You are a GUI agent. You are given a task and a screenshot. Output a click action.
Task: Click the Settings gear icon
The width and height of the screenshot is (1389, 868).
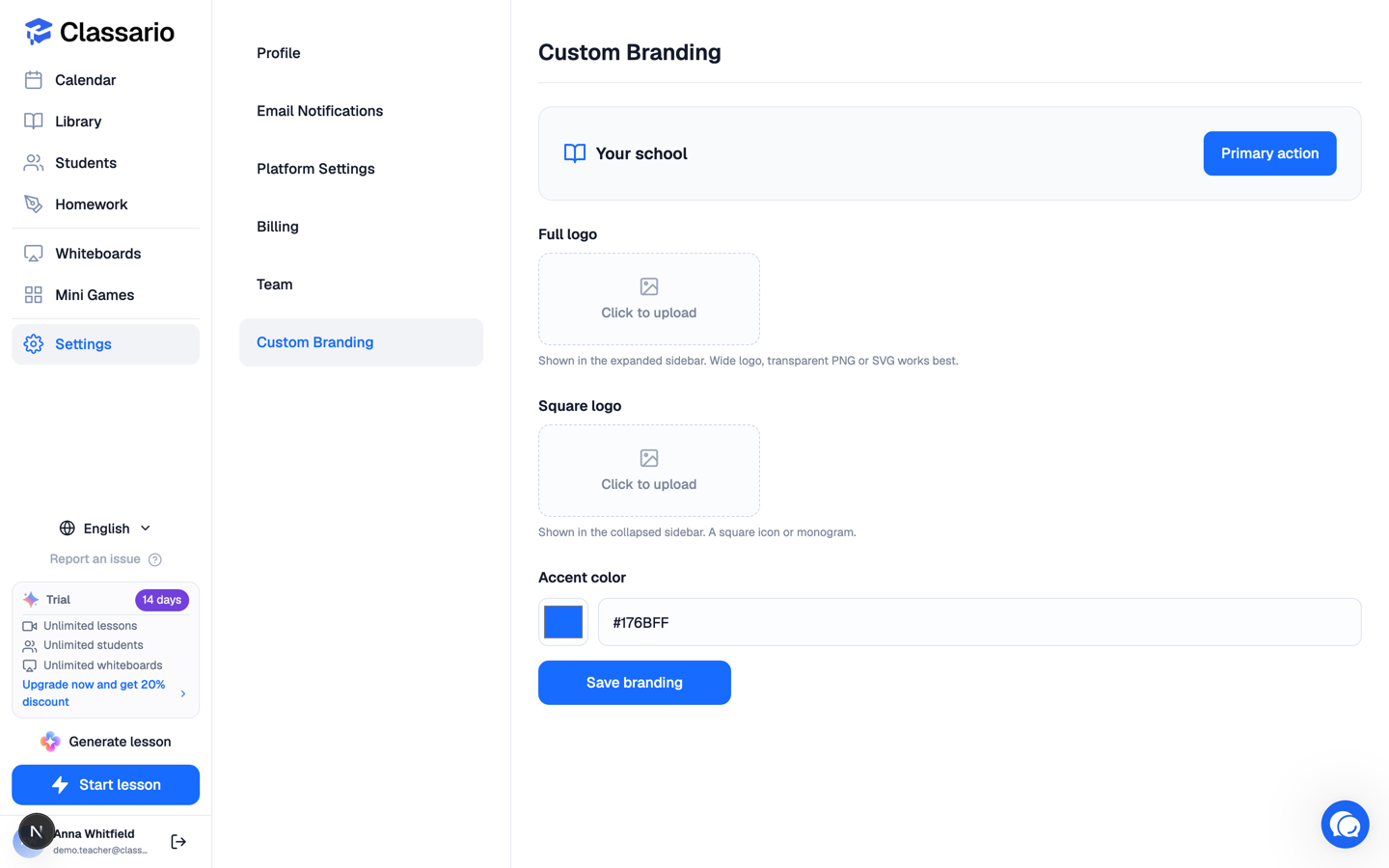click(x=34, y=344)
